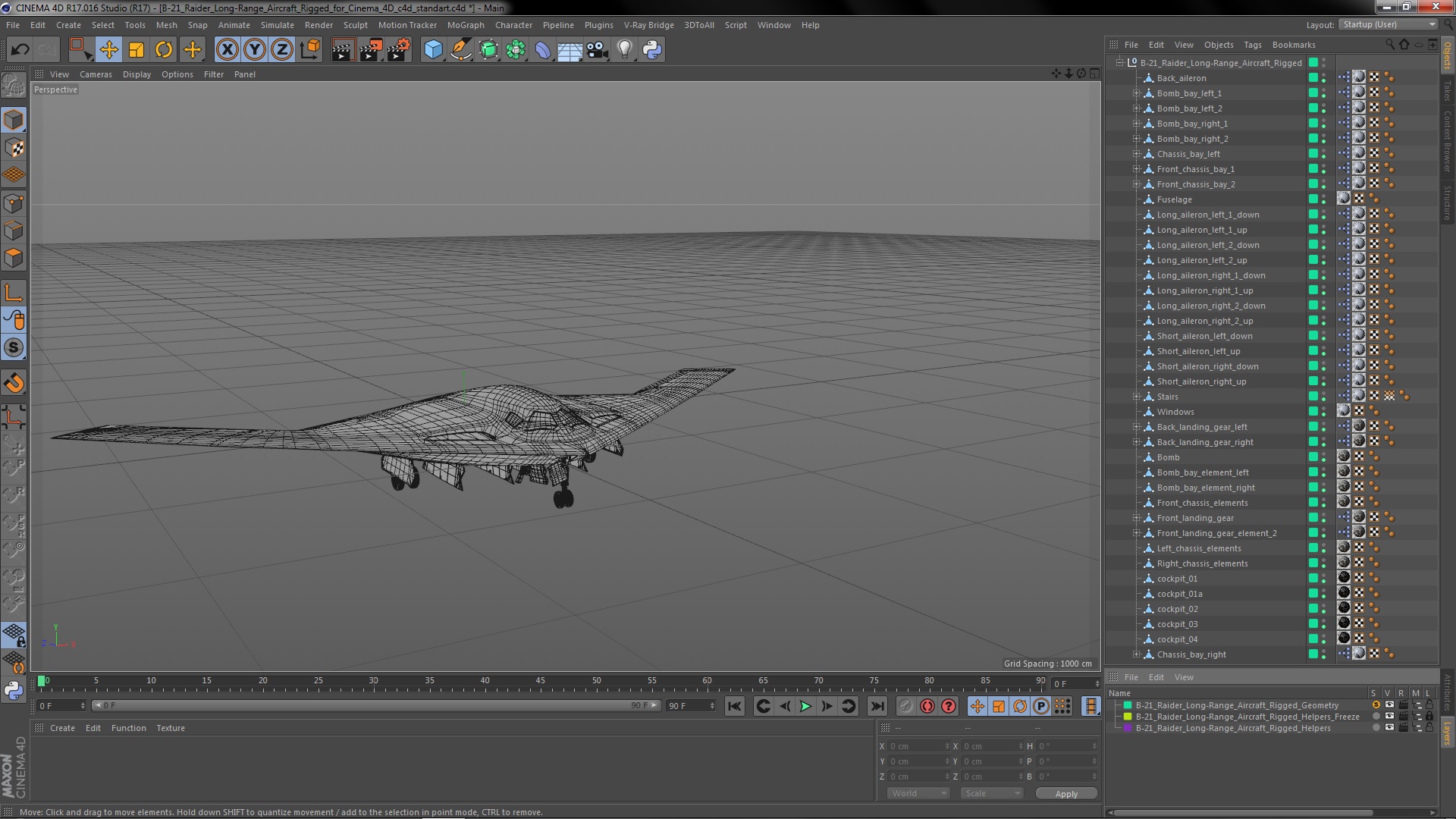The image size is (1456, 819).
Task: Click the Camera object icon
Action: tap(598, 50)
